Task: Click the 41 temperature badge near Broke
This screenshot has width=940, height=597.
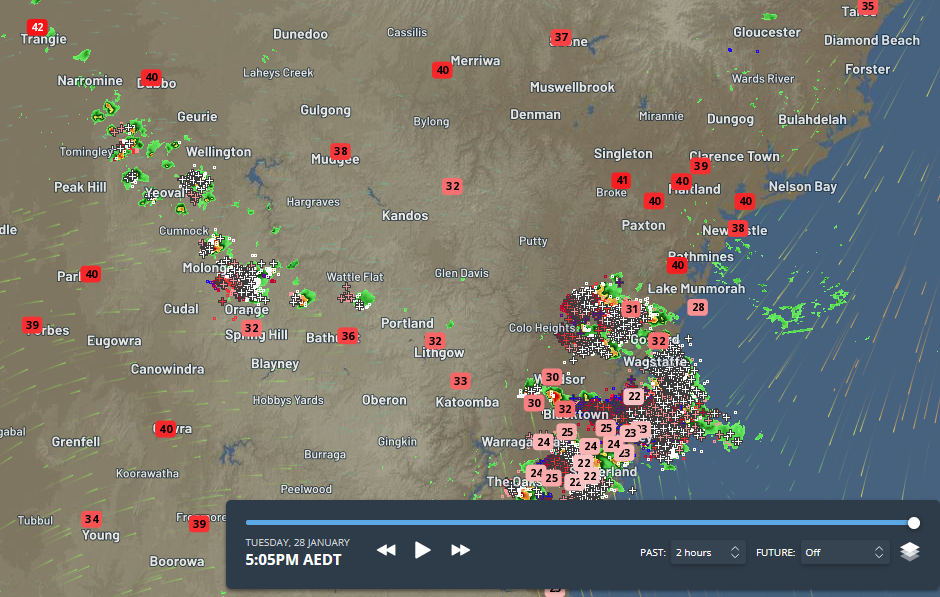Action: (x=621, y=181)
